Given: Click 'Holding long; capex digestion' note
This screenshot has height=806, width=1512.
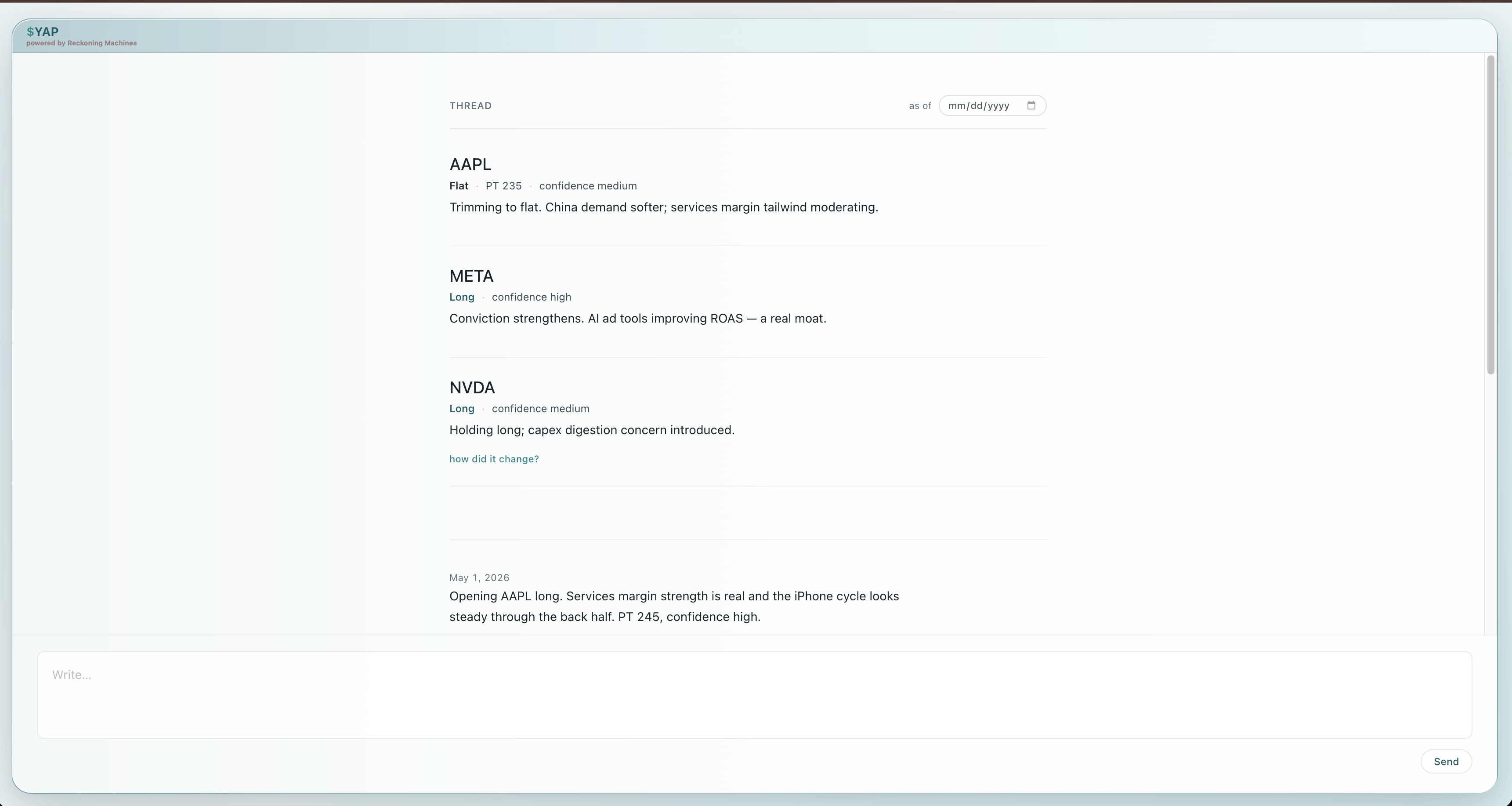Looking at the screenshot, I should point(592,430).
